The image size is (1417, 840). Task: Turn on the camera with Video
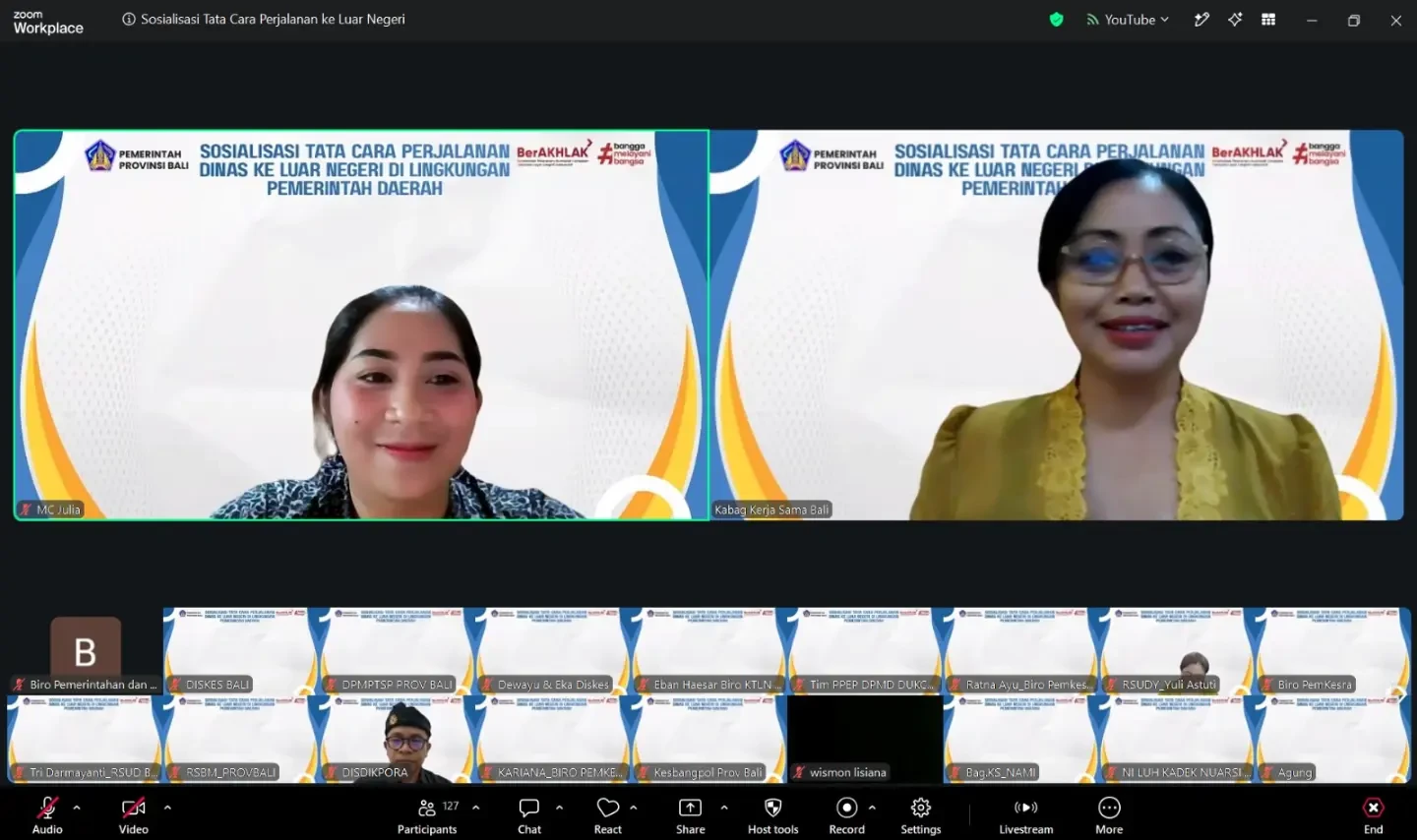pyautogui.click(x=134, y=815)
